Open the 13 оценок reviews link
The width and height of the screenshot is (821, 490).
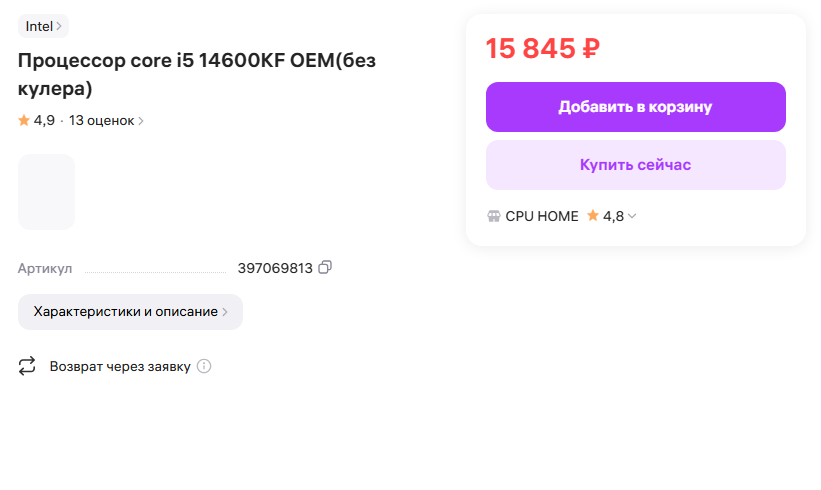(101, 121)
